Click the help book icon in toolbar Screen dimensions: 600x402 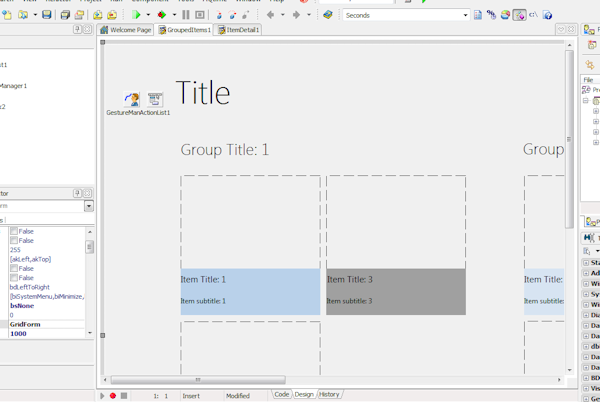click(x=327, y=15)
